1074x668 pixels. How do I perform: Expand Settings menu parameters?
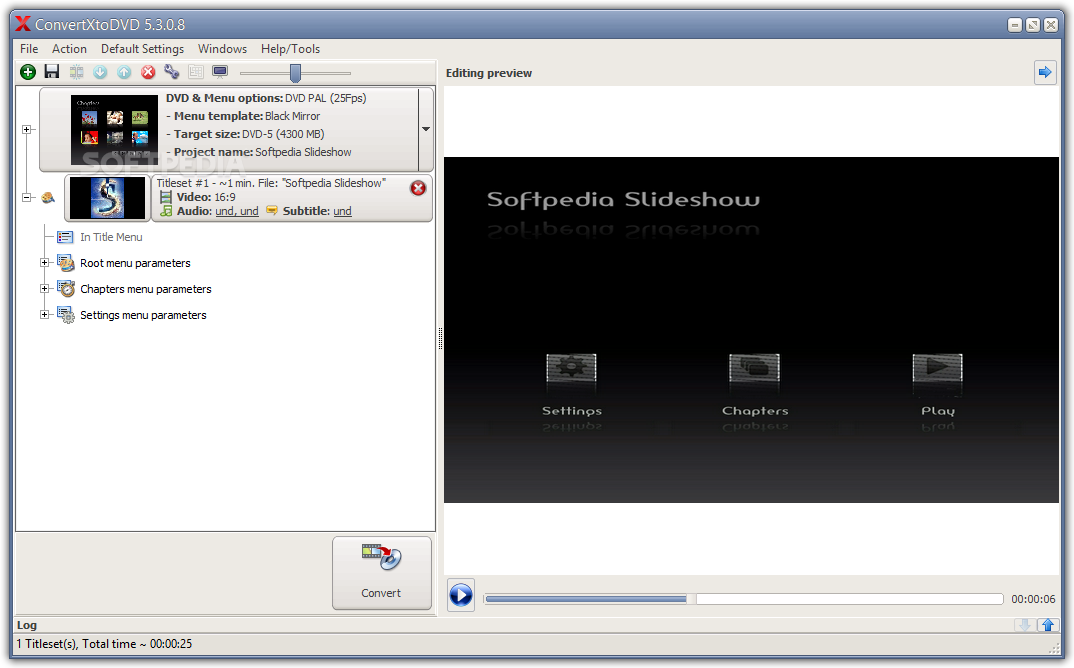coord(45,314)
